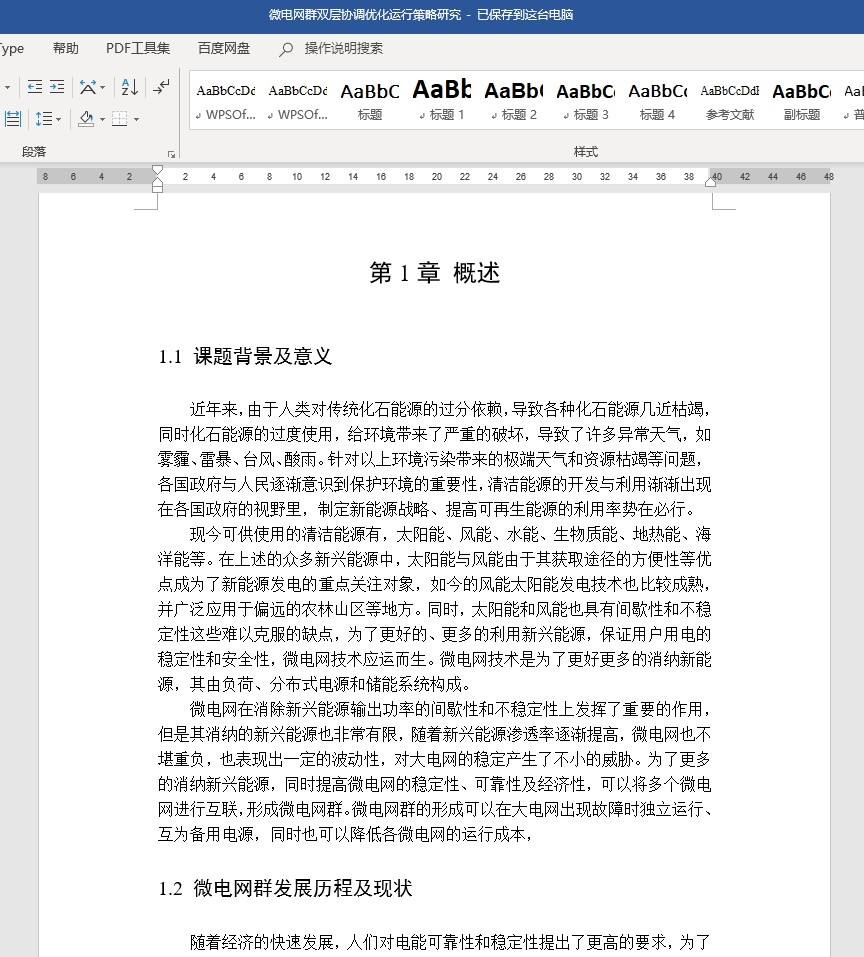Click the shading paint bucket icon
Image resolution: width=864 pixels, height=957 pixels.
(x=86, y=118)
